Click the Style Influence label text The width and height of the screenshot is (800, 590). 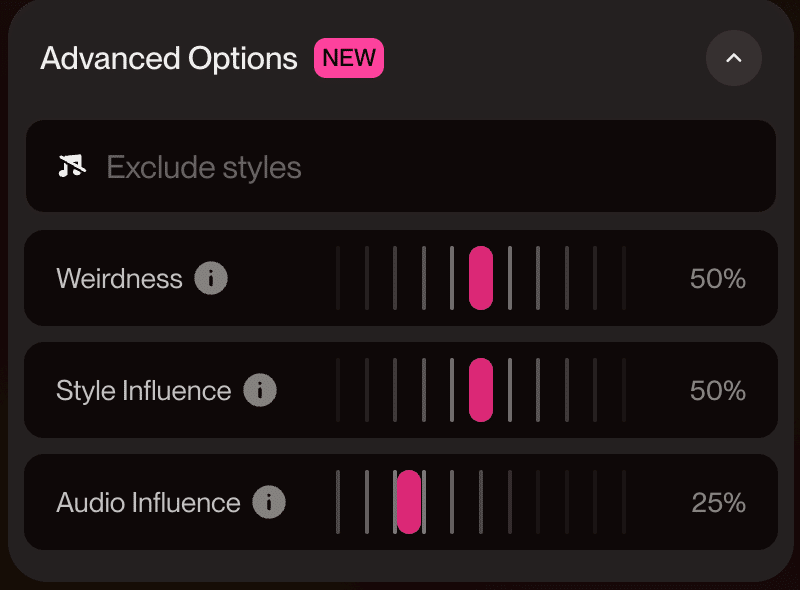pos(143,390)
